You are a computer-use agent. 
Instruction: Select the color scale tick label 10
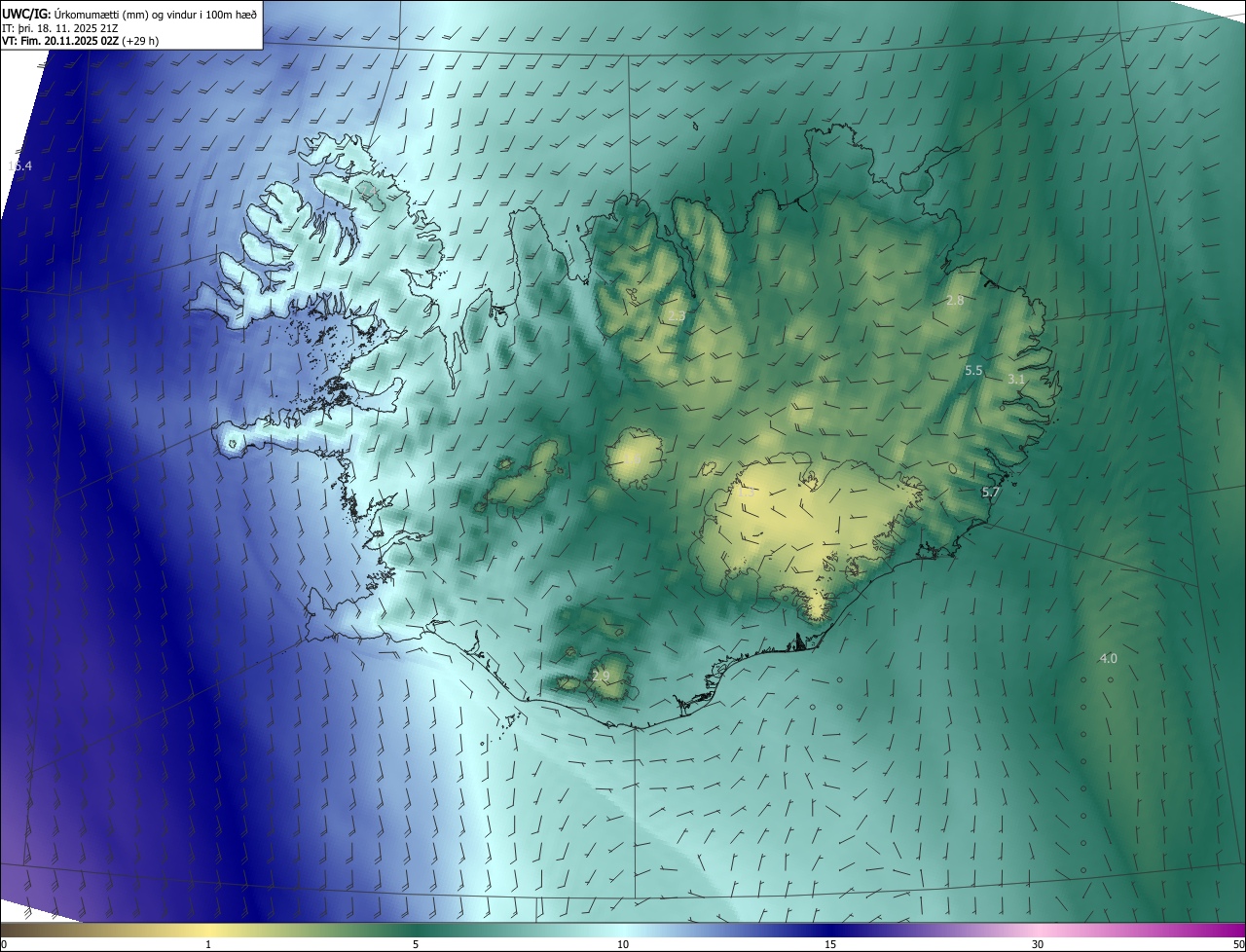[x=623, y=945]
